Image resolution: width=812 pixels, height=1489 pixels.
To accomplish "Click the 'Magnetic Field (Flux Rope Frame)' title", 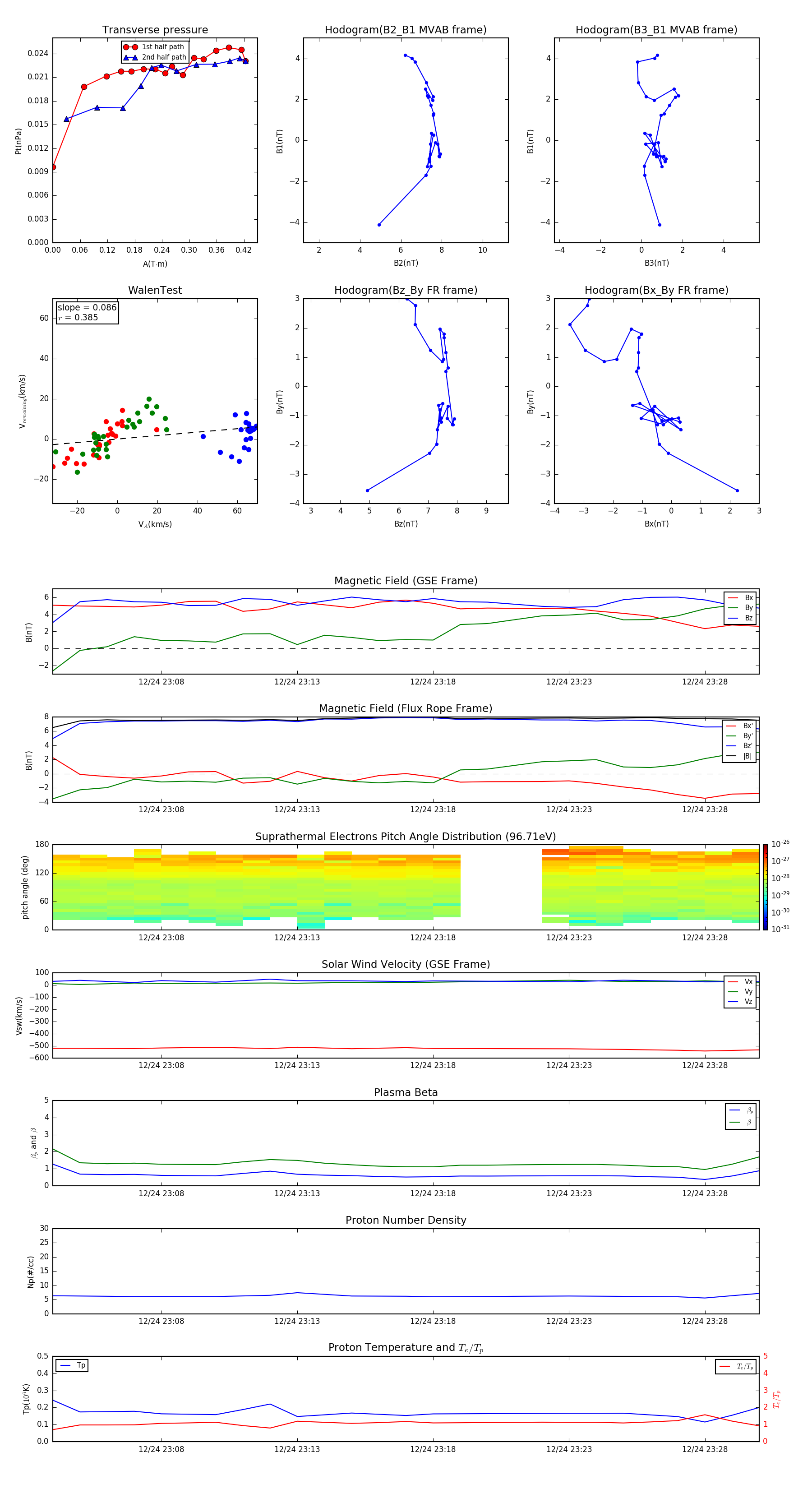I will [406, 709].
